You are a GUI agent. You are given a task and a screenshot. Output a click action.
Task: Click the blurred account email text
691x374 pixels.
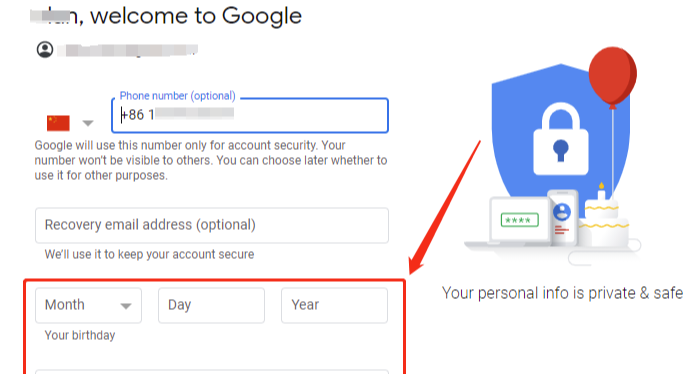(128, 50)
